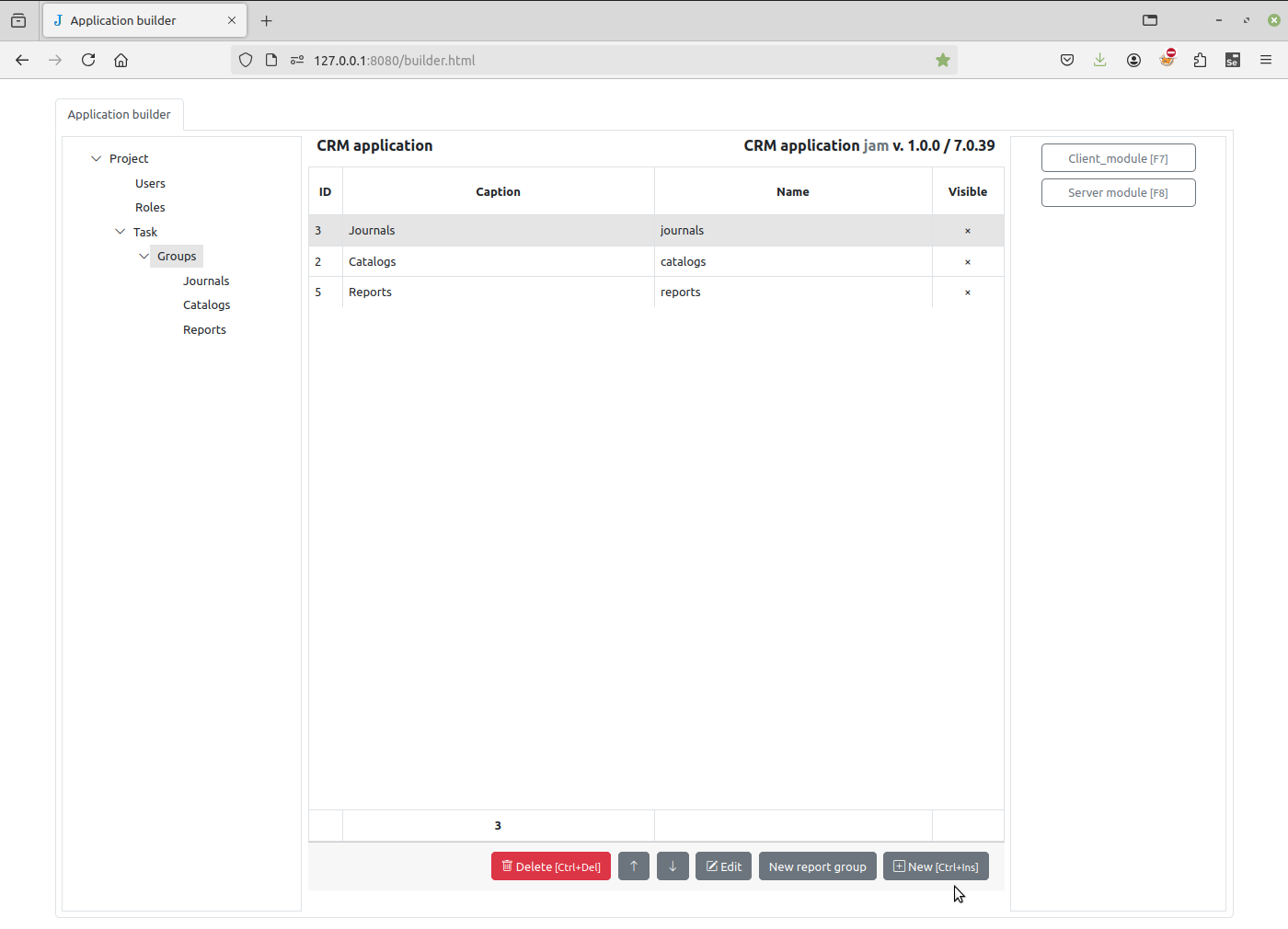Select the Application builder tab
Image resolution: width=1288 pixels, height=929 pixels.
click(119, 114)
